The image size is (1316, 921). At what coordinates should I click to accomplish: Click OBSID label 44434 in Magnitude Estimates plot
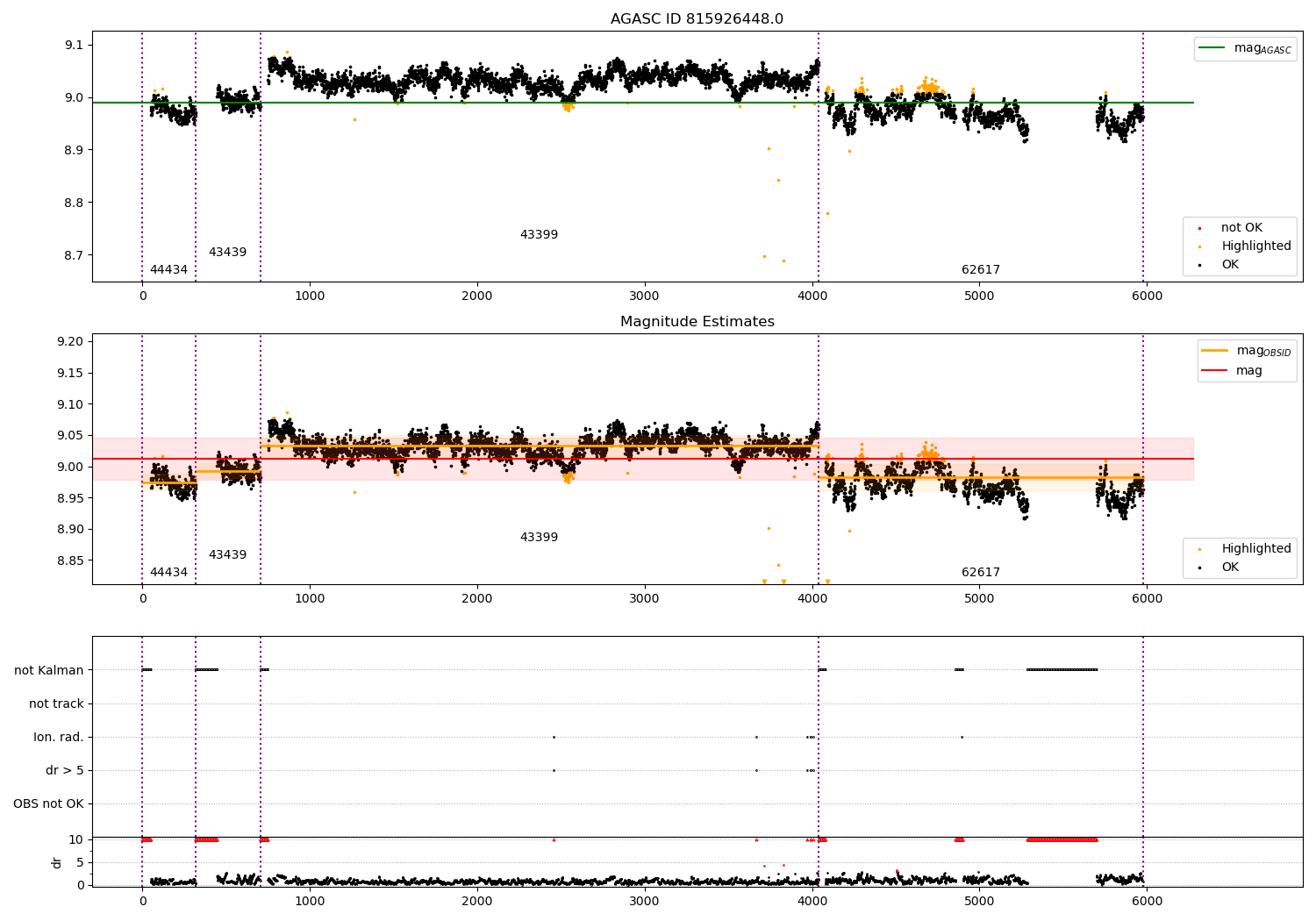(168, 573)
